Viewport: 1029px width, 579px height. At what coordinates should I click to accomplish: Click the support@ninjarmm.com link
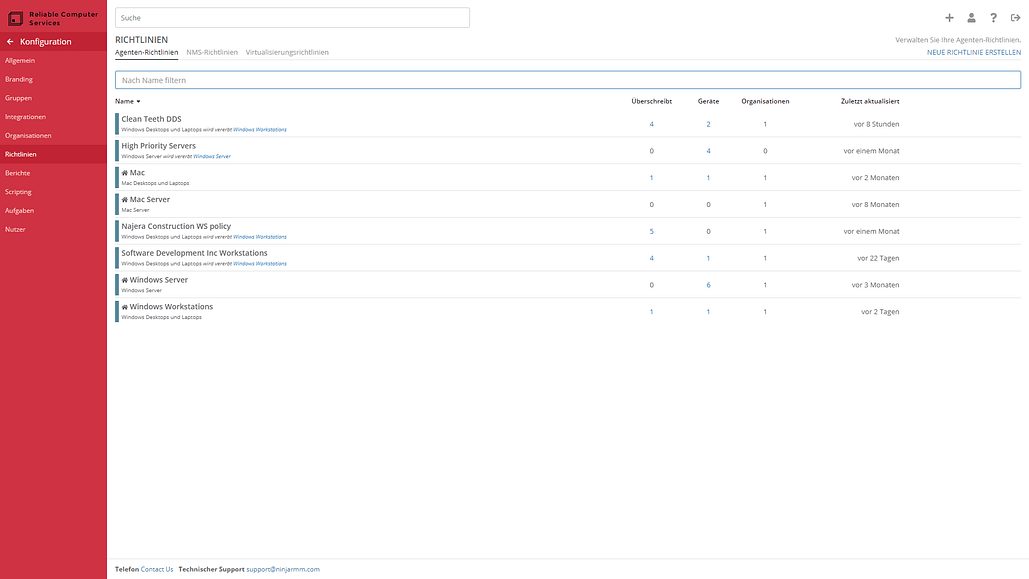tap(283, 569)
